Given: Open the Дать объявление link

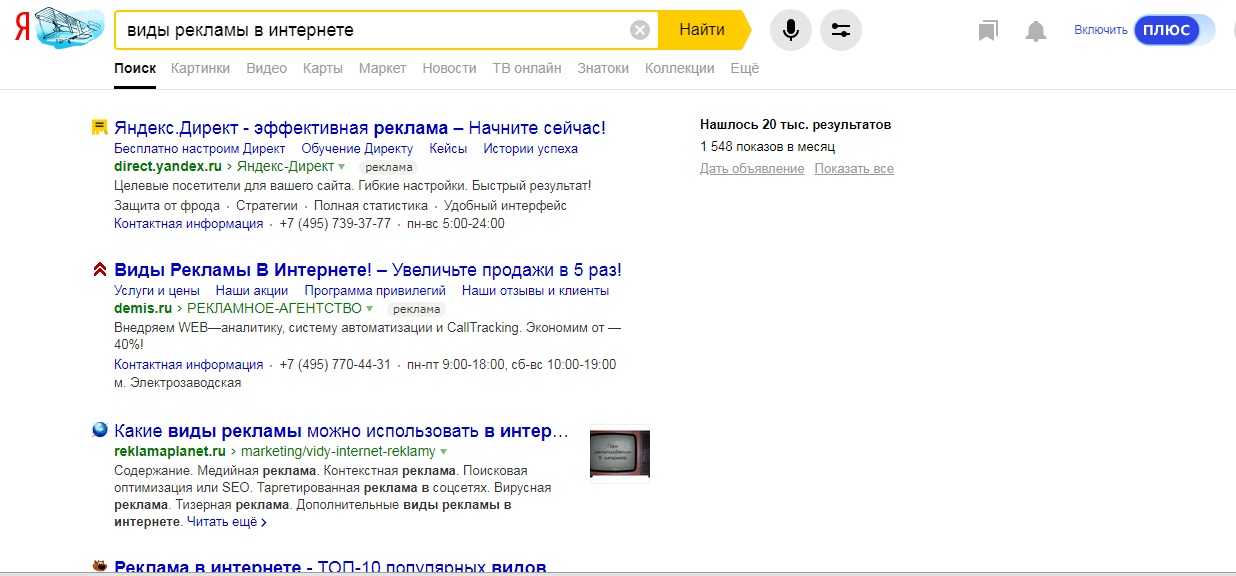Looking at the screenshot, I should point(751,169).
